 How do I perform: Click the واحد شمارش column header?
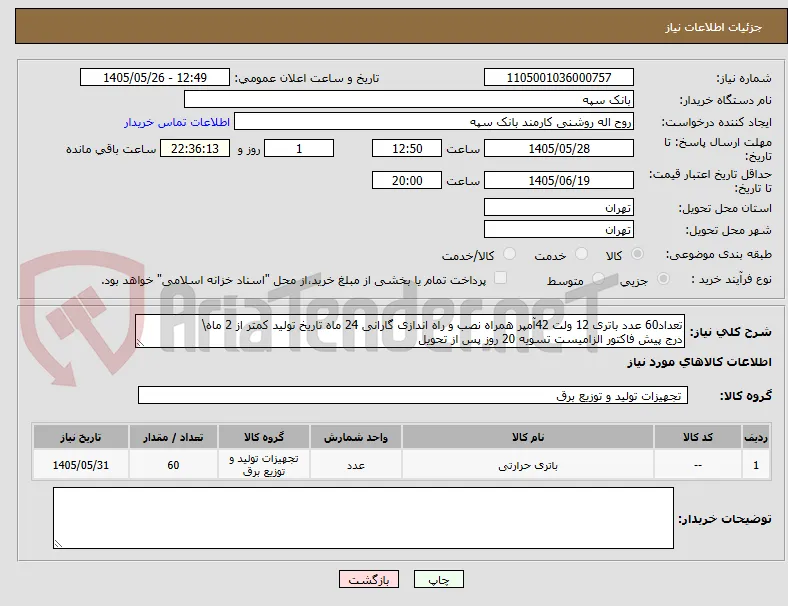coord(356,437)
